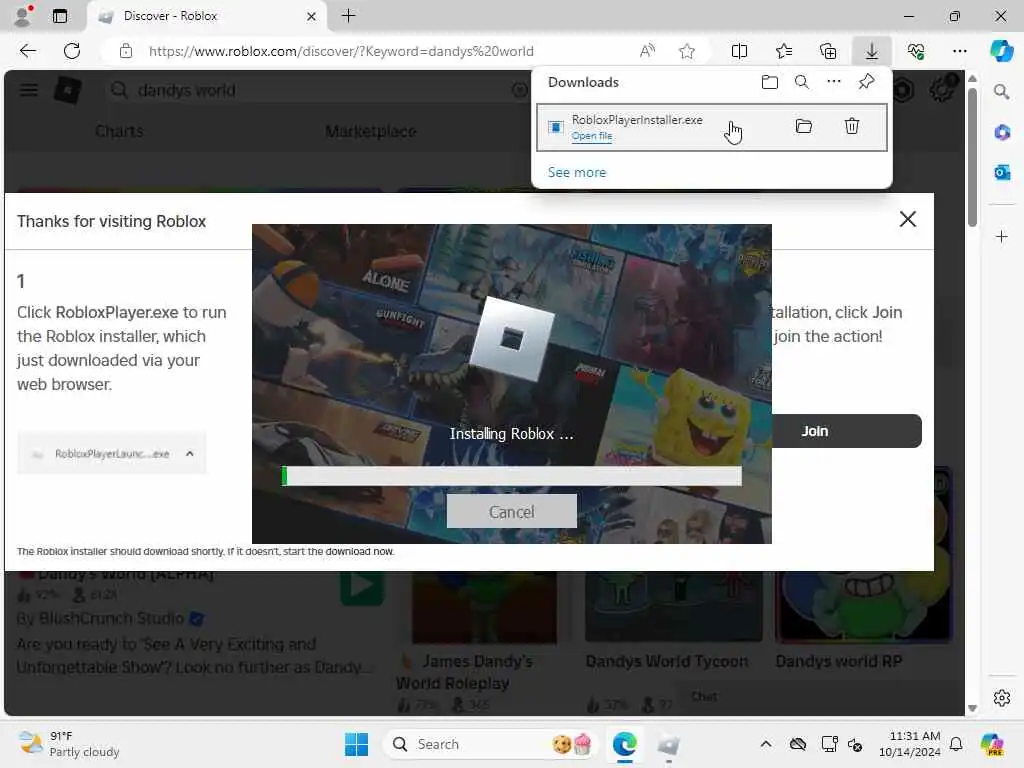The width and height of the screenshot is (1024, 768).
Task: Open the weather widget on the taskbar
Action: 69,744
